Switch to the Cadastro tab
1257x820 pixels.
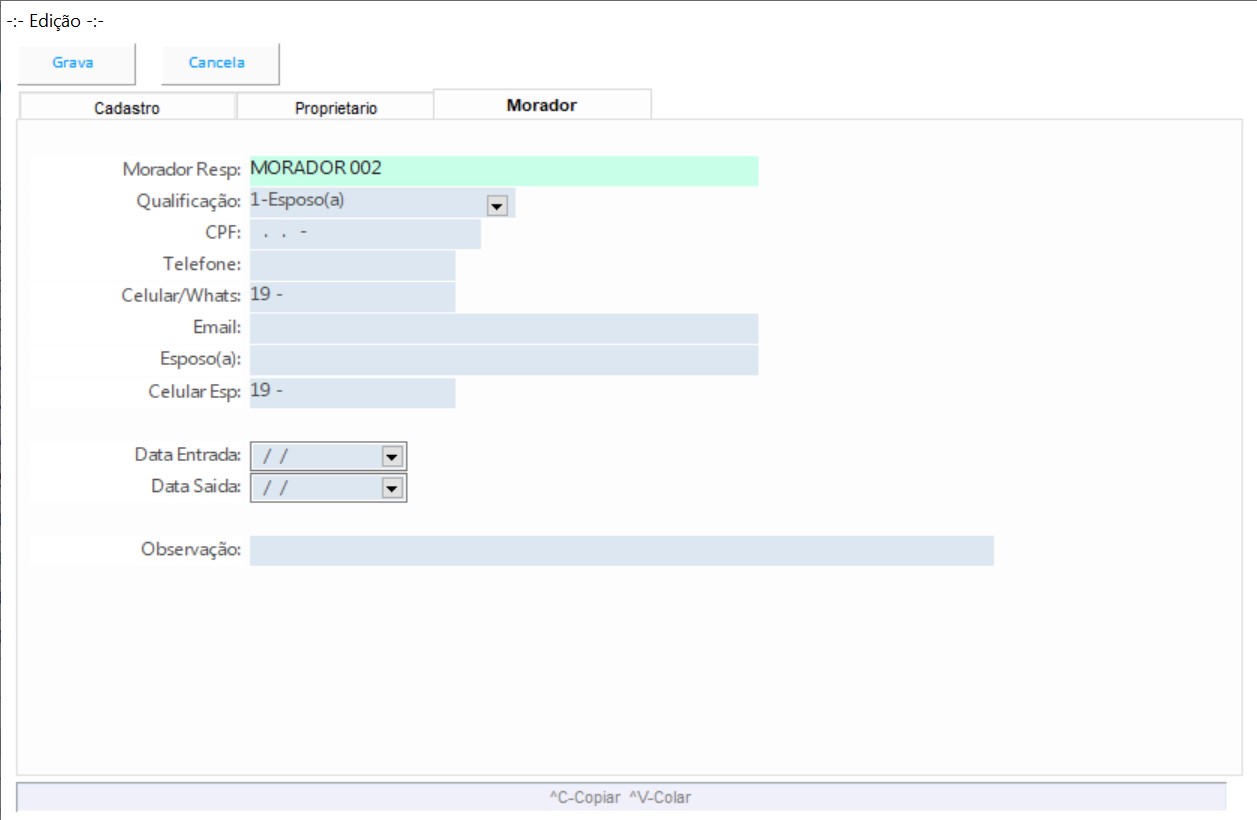[x=127, y=108]
